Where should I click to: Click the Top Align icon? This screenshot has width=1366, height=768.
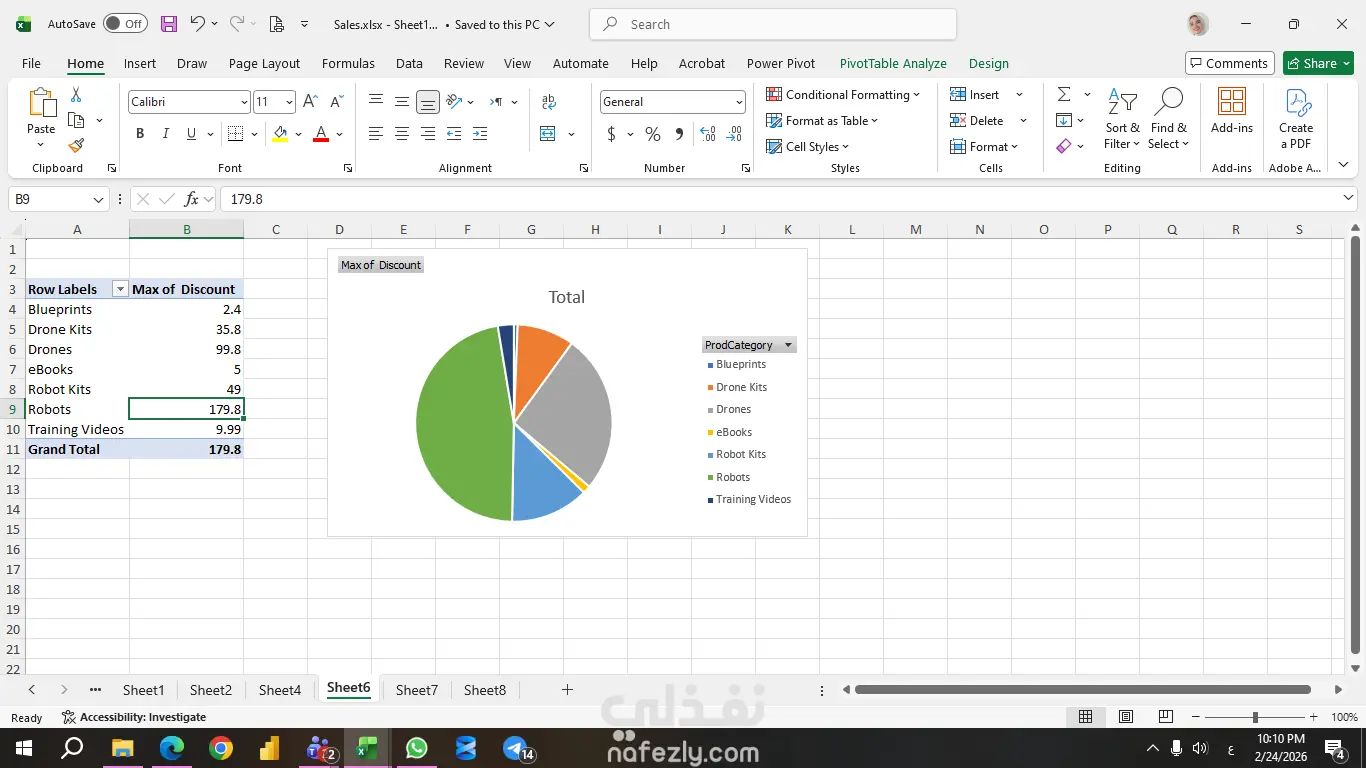[376, 101]
